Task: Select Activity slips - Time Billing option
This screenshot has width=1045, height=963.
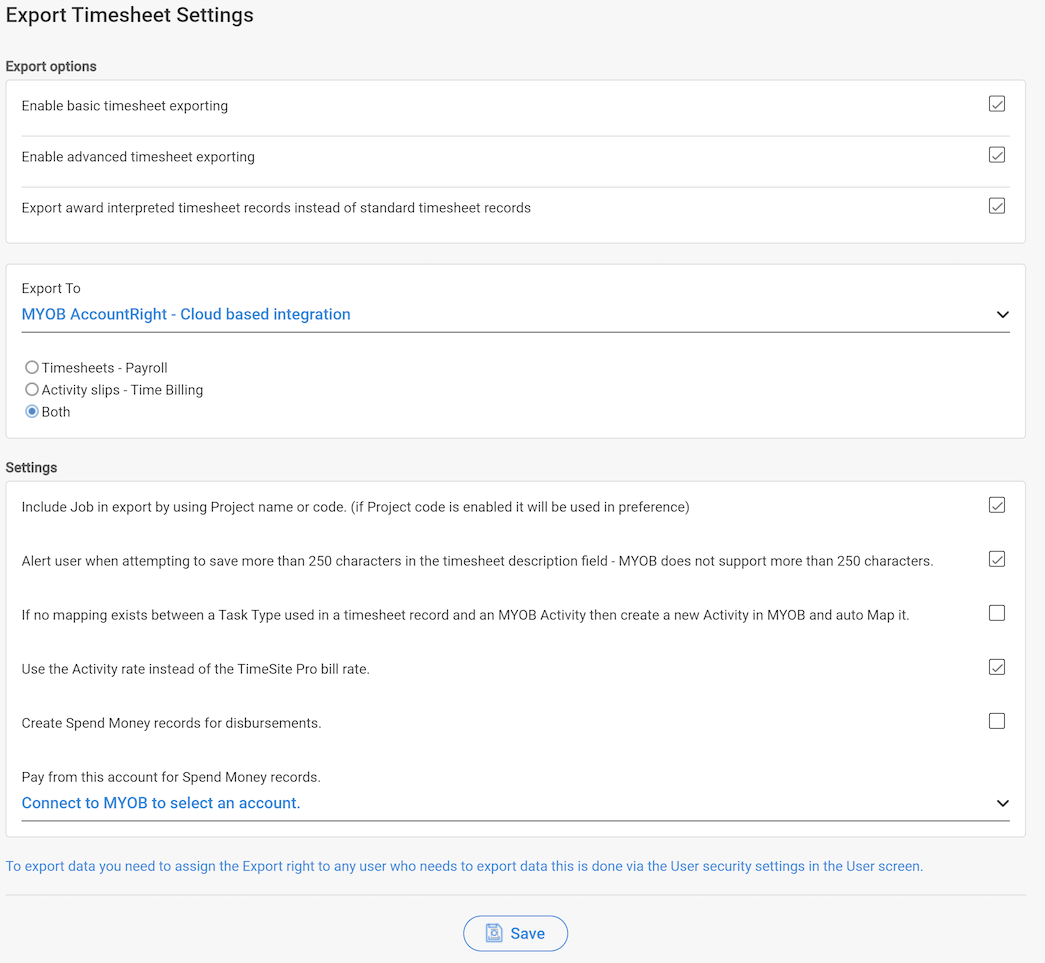Action: (31, 389)
